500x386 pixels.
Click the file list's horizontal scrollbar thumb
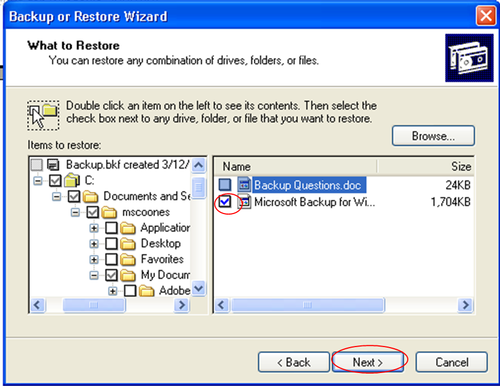tap(308, 305)
